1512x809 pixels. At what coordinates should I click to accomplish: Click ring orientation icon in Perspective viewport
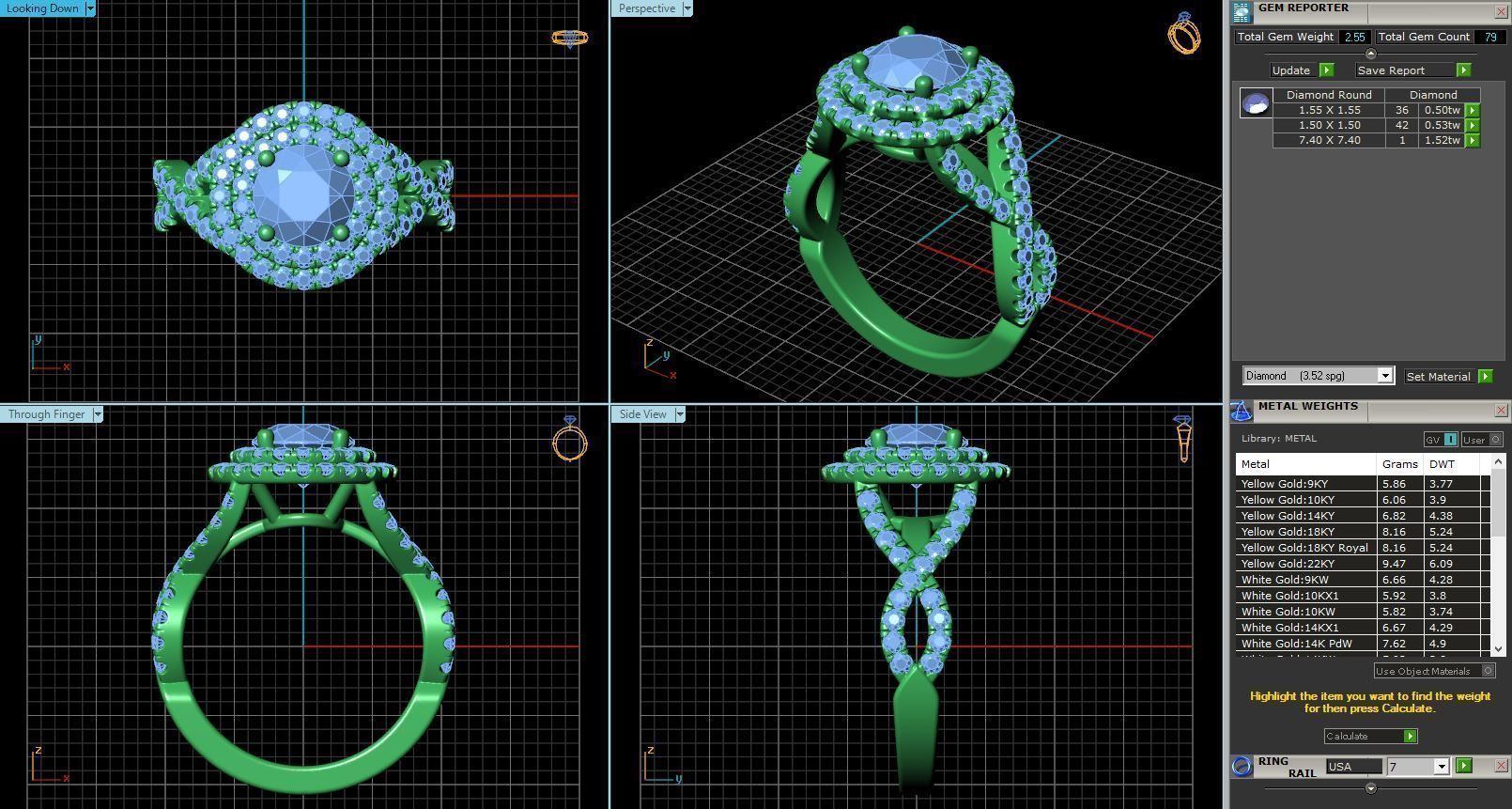(1183, 33)
